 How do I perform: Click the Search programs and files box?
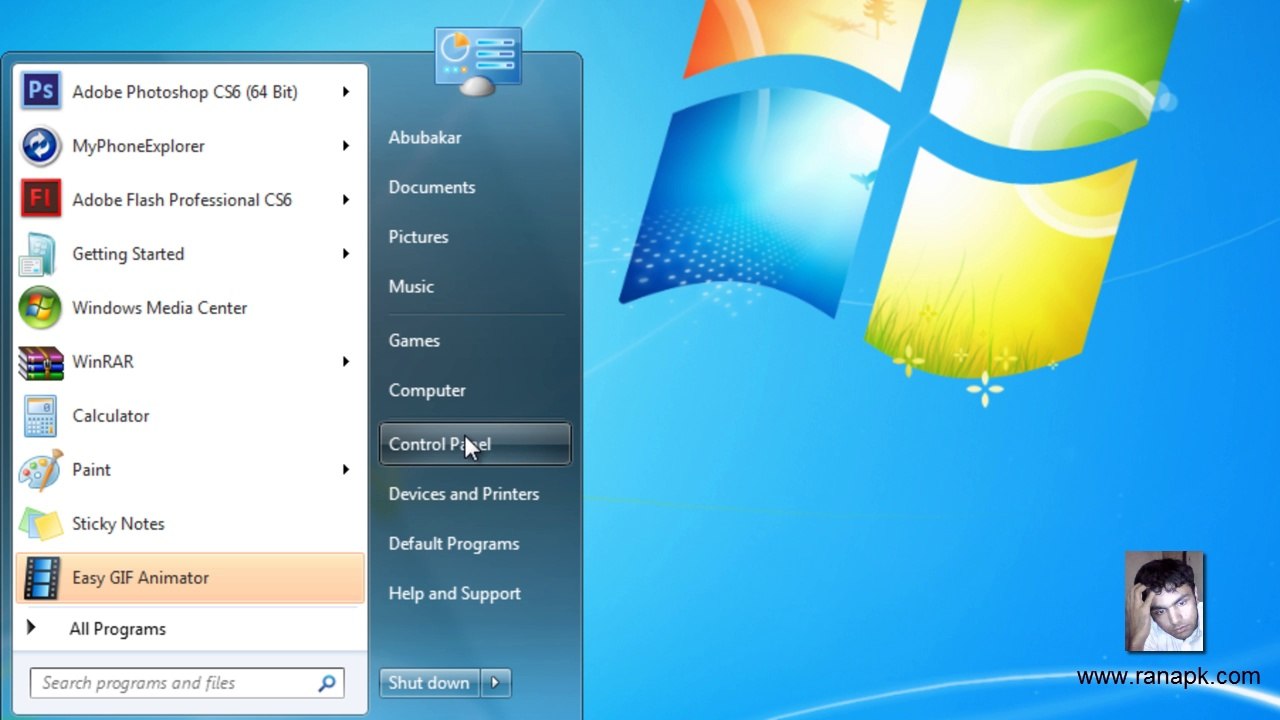187,684
